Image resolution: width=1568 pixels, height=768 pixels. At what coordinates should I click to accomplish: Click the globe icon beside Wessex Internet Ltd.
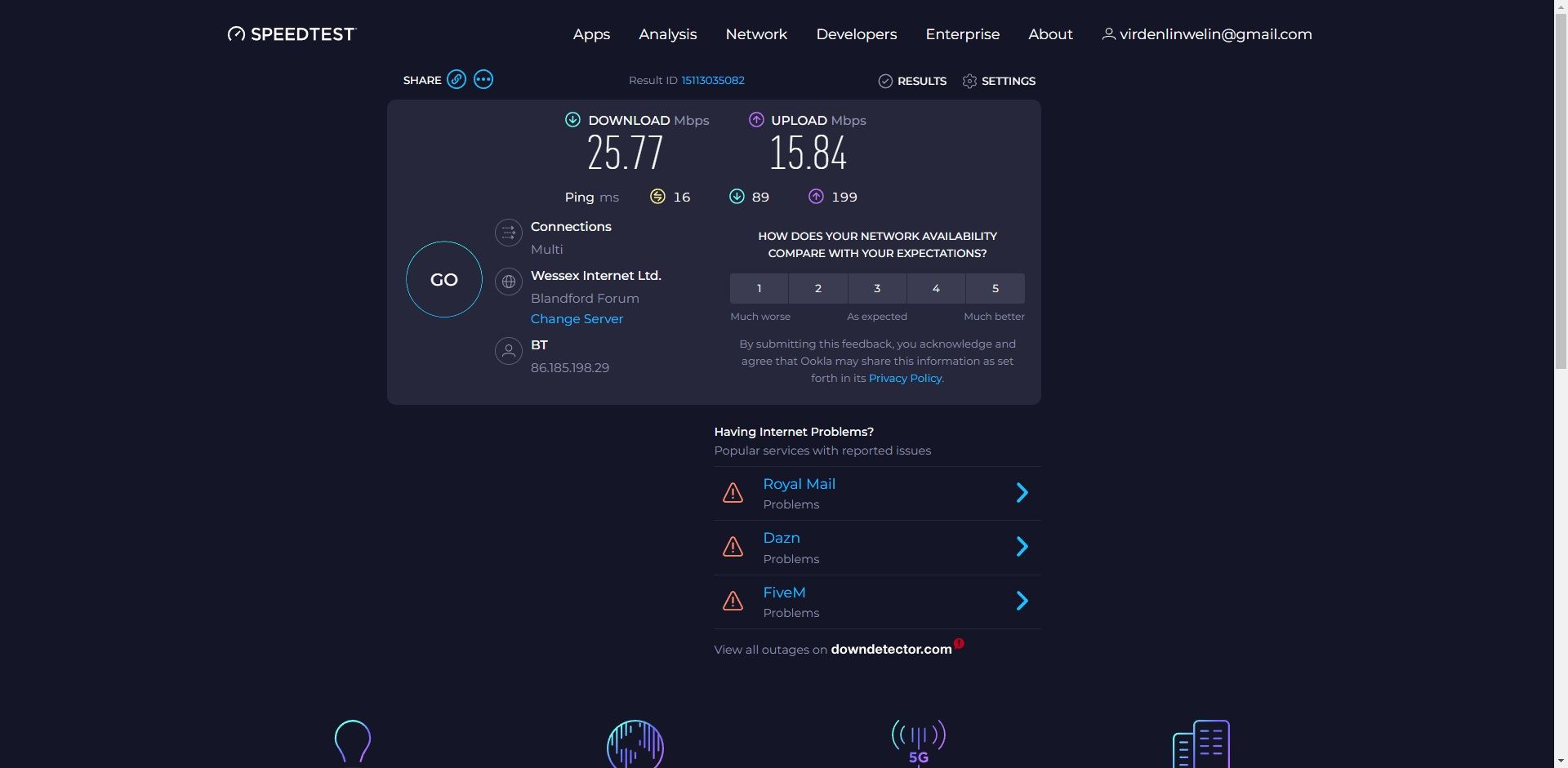click(x=508, y=282)
